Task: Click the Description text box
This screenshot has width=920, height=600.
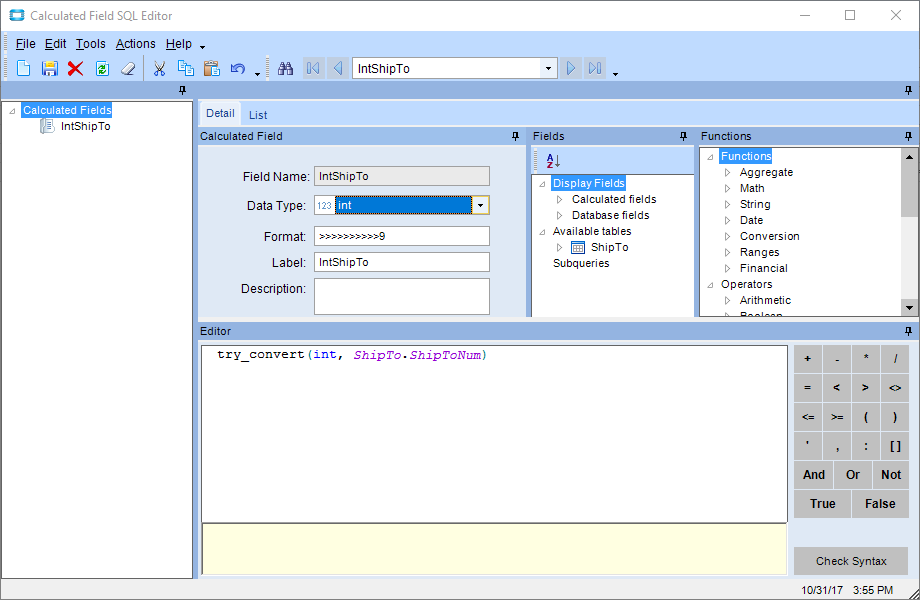Action: click(x=402, y=296)
